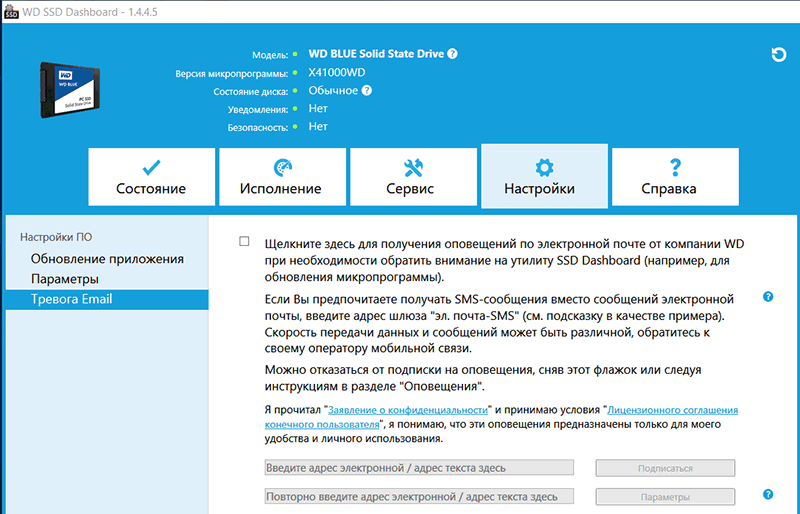
Task: Click the Параметры button
Action: tap(665, 497)
